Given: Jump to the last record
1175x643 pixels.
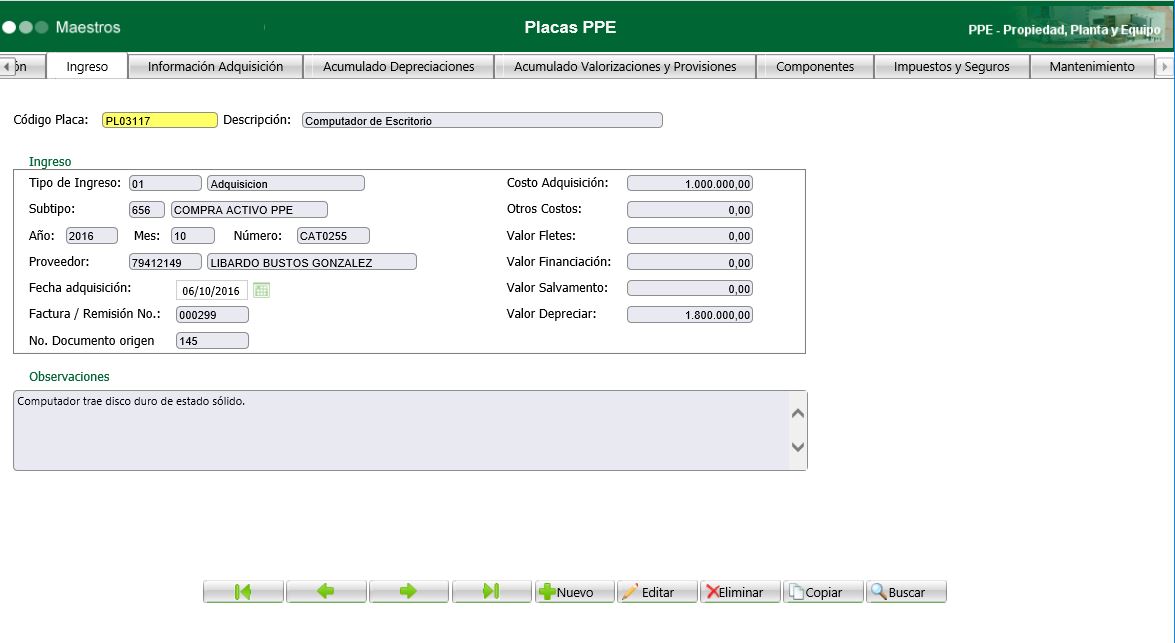Looking at the screenshot, I should [492, 591].
